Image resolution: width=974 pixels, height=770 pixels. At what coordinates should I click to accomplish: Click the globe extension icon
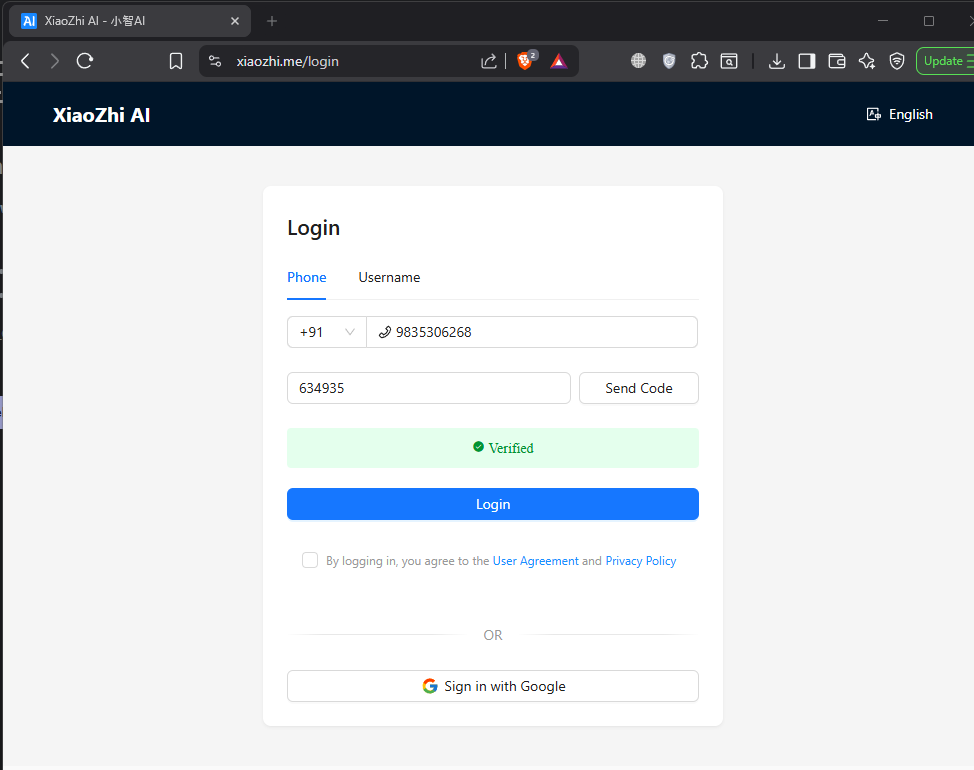[x=638, y=61]
